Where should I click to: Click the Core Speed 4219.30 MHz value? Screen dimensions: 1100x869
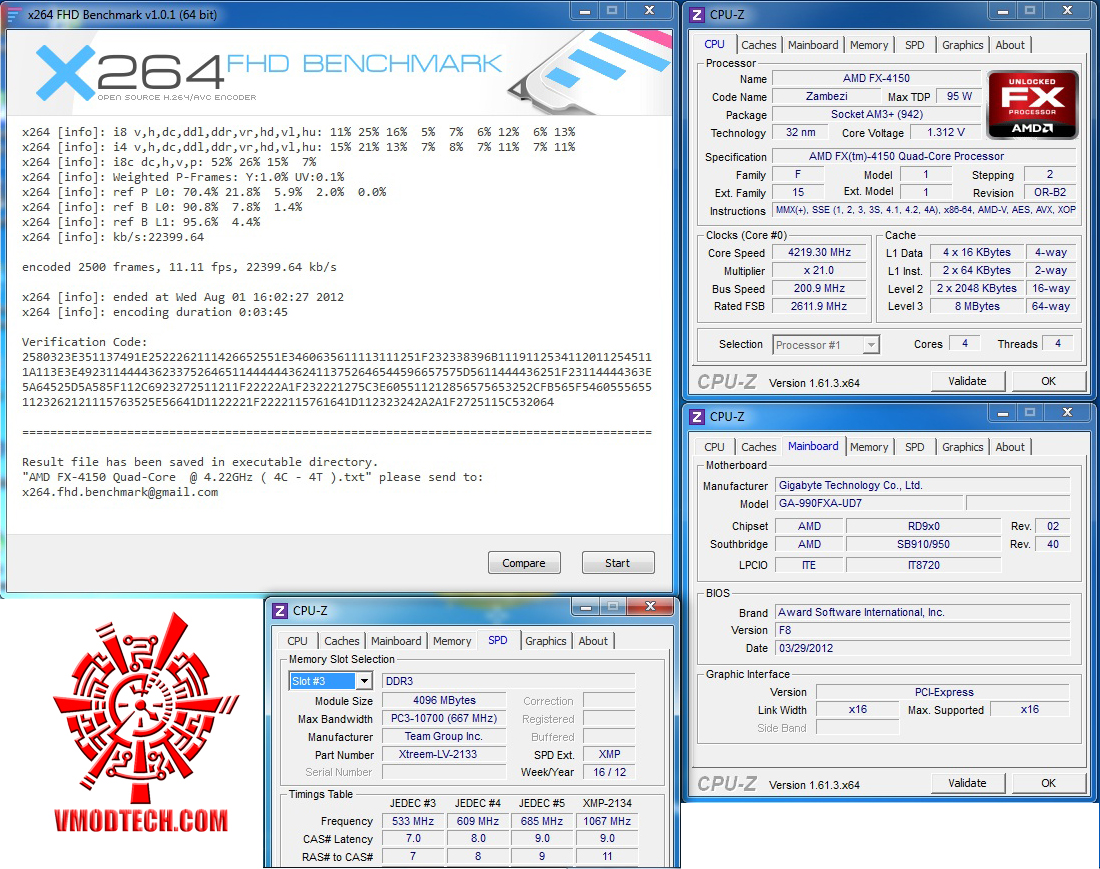pyautogui.click(x=819, y=252)
